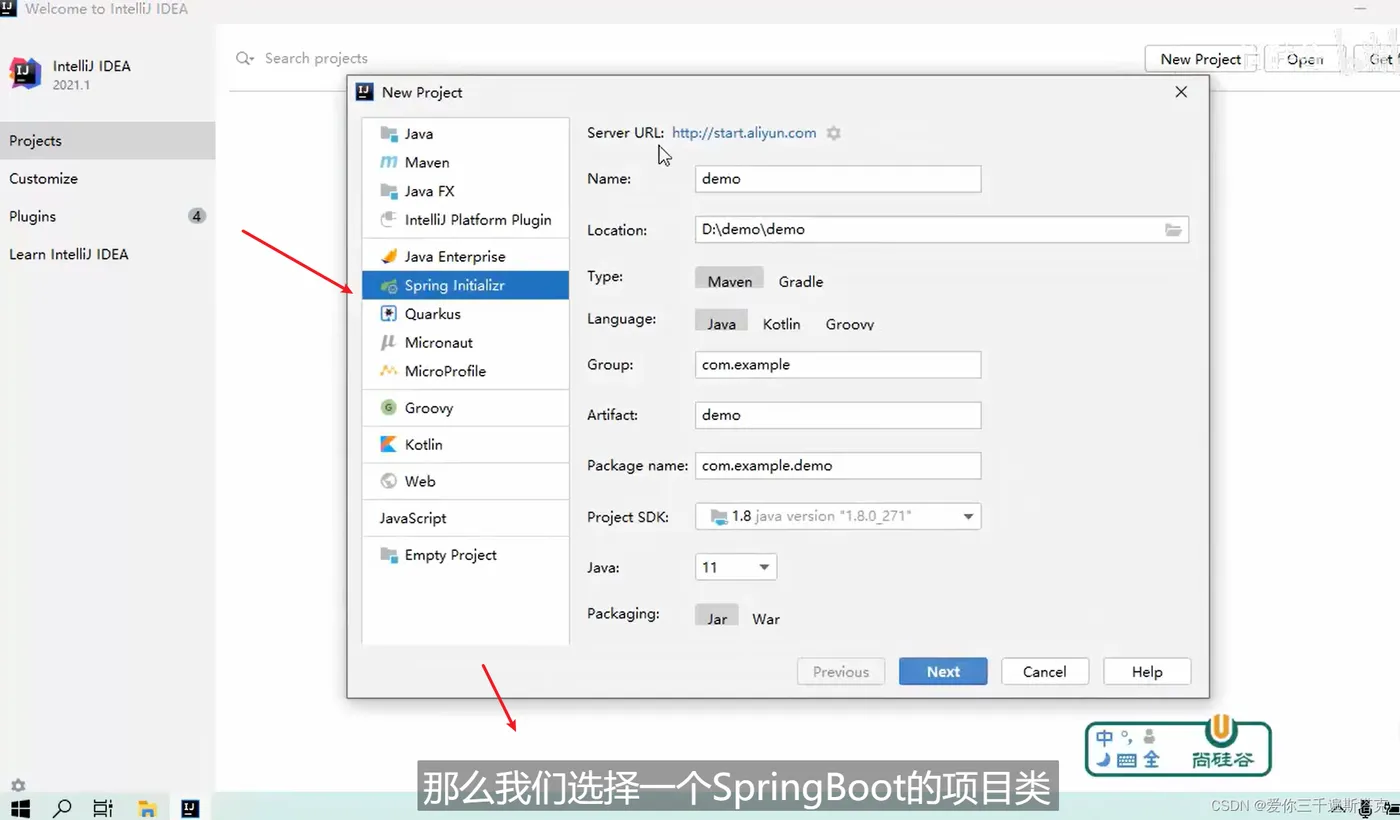Open Task View on the taskbar
The height and width of the screenshot is (820, 1400).
click(103, 808)
